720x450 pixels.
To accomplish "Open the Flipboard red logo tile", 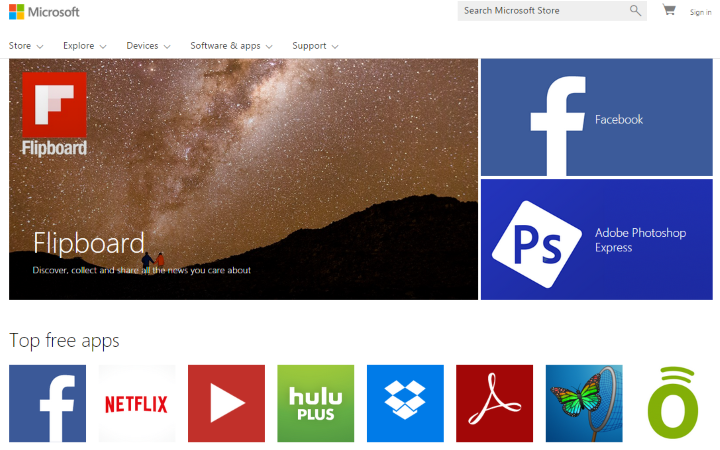I will (x=54, y=105).
